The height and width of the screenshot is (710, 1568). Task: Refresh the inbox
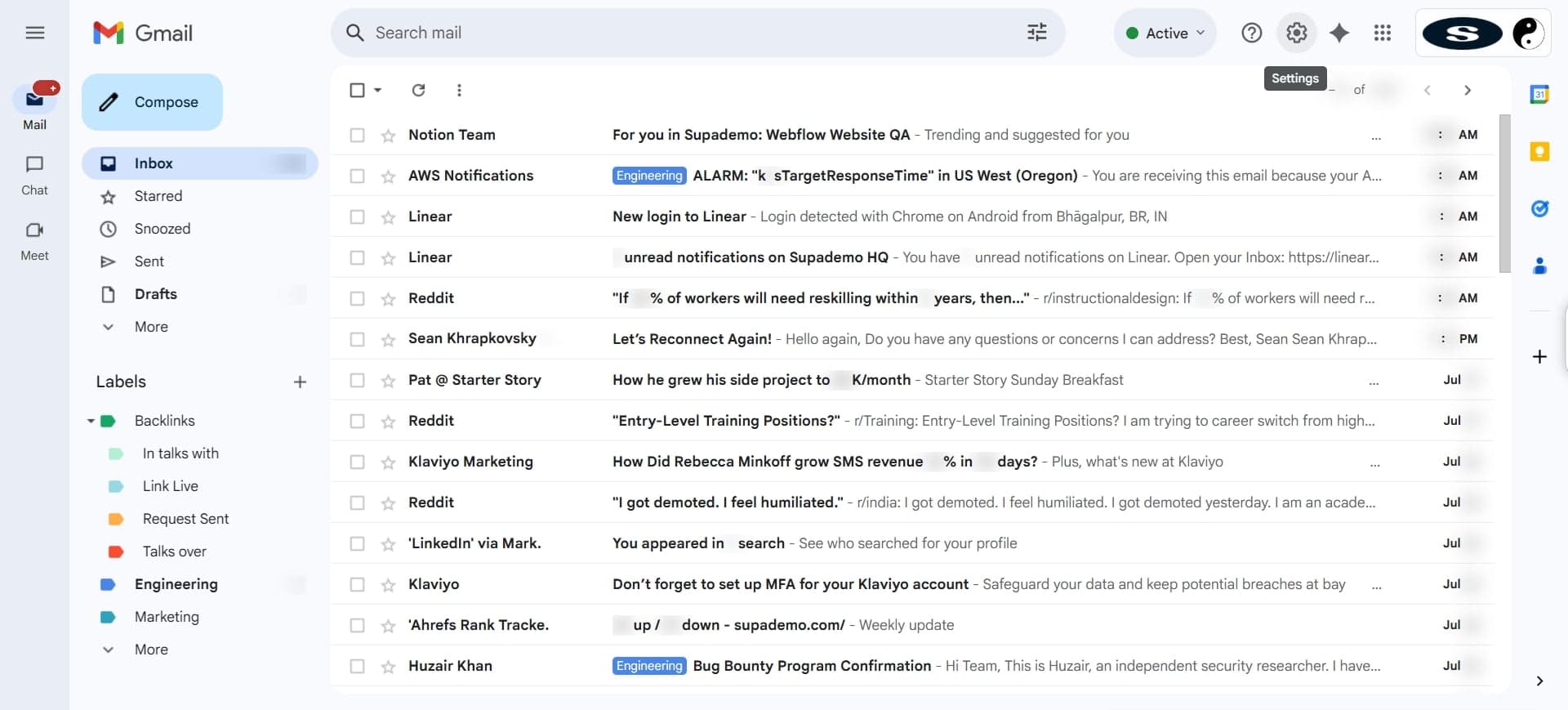point(418,90)
